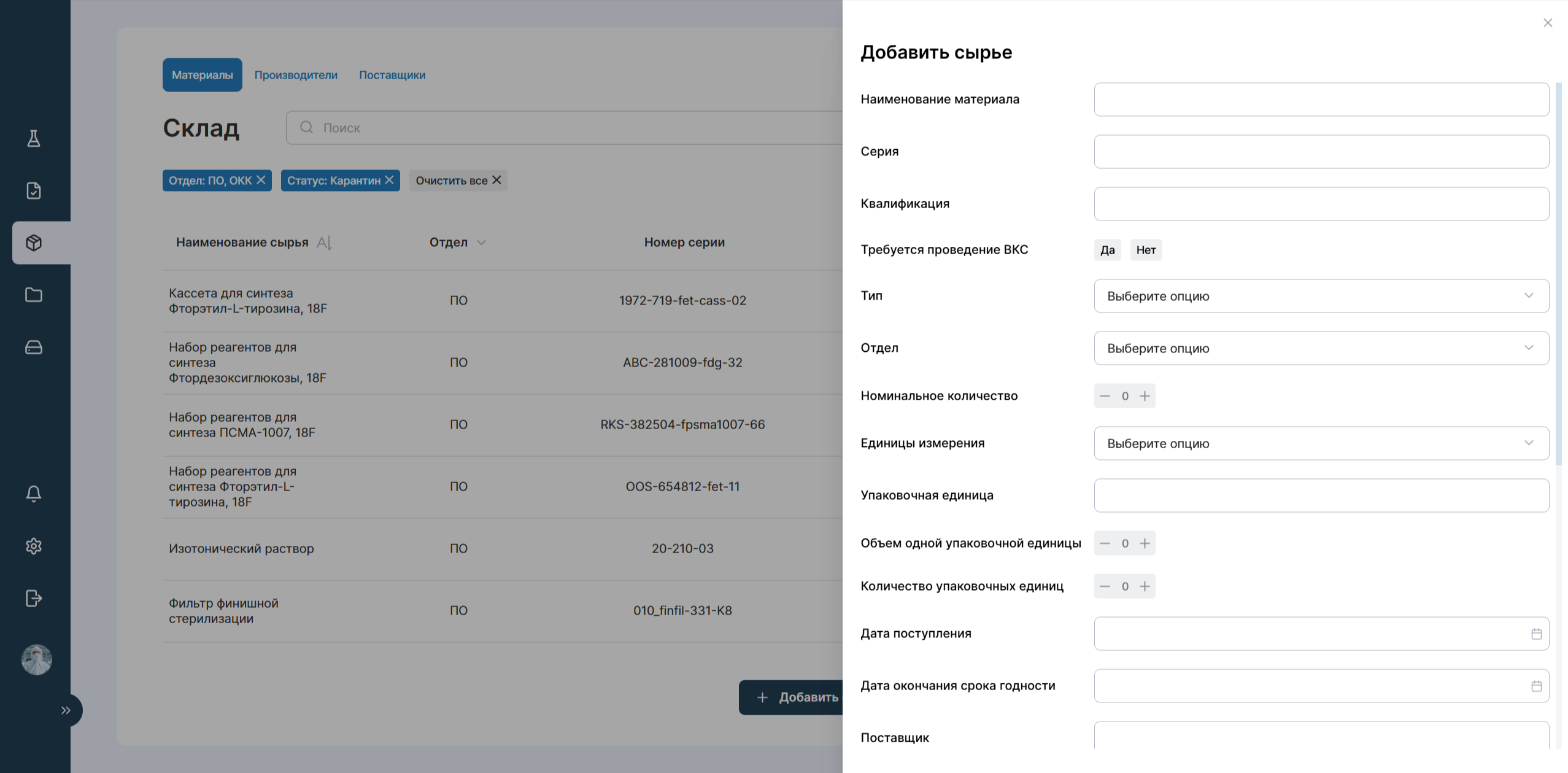Screen dimensions: 1568x773
Task: Click the form panel vertical scrollbar
Action: click(x=1559, y=274)
